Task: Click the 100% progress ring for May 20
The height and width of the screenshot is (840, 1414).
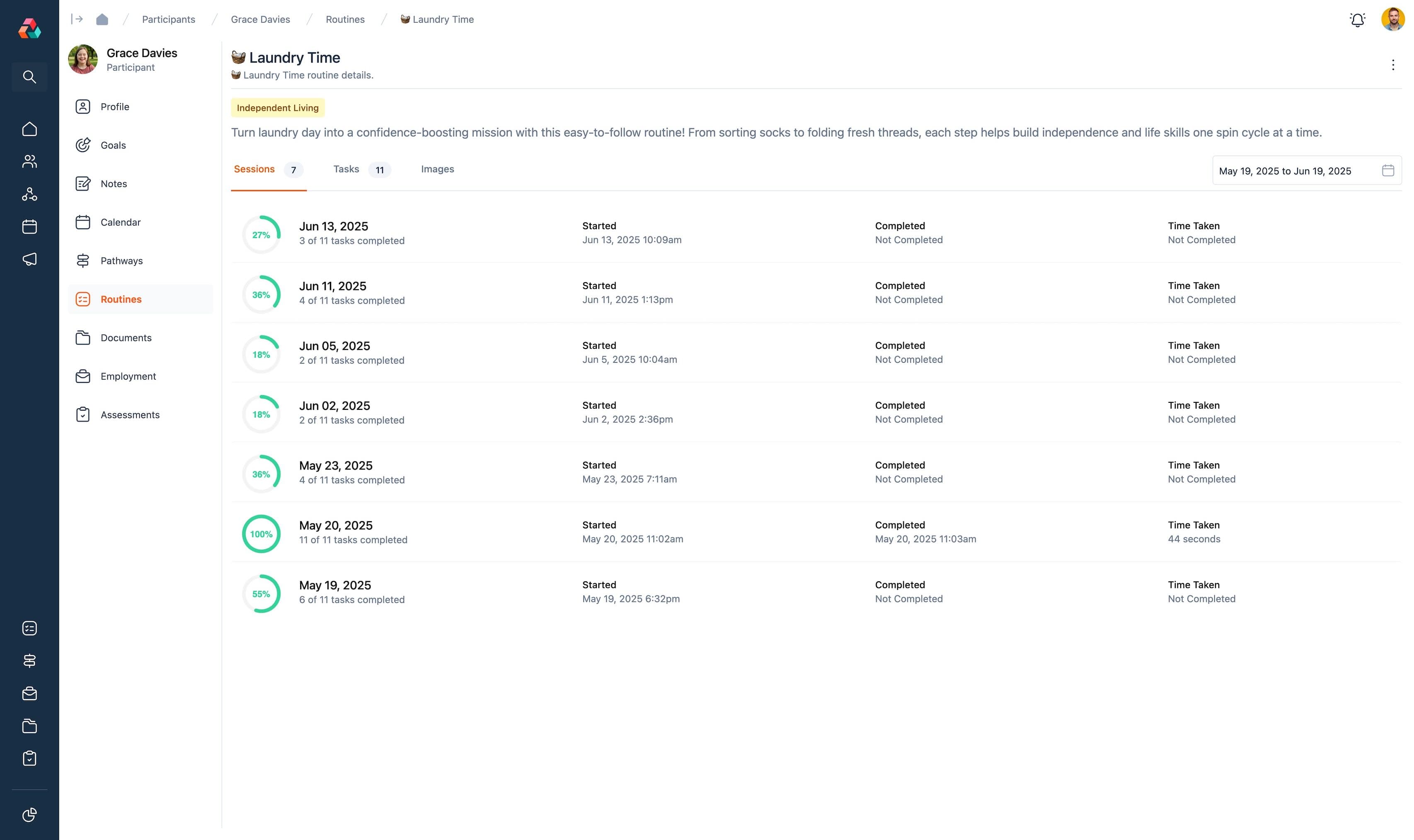Action: click(x=261, y=534)
